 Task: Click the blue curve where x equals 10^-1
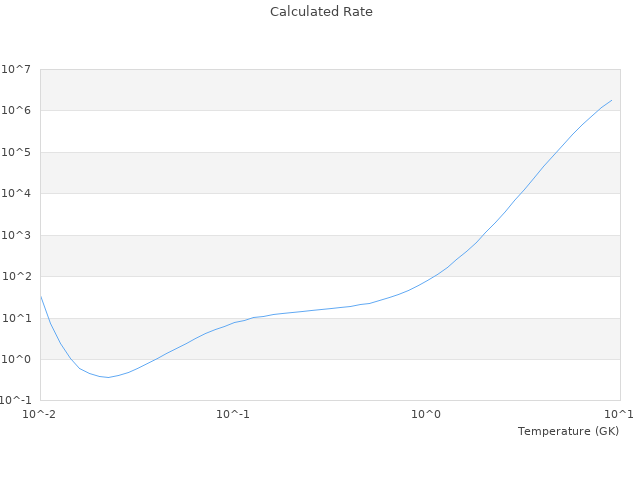(233, 322)
